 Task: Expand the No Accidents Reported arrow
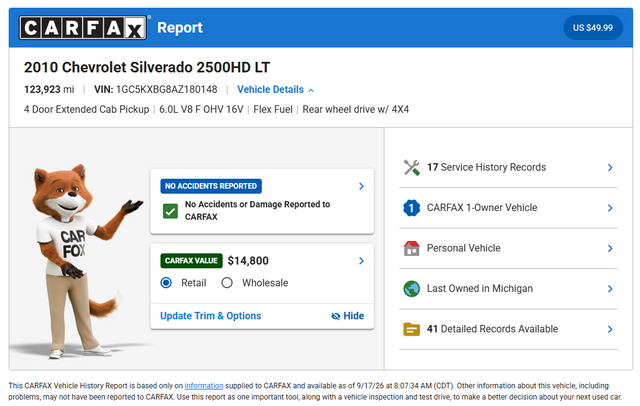361,186
